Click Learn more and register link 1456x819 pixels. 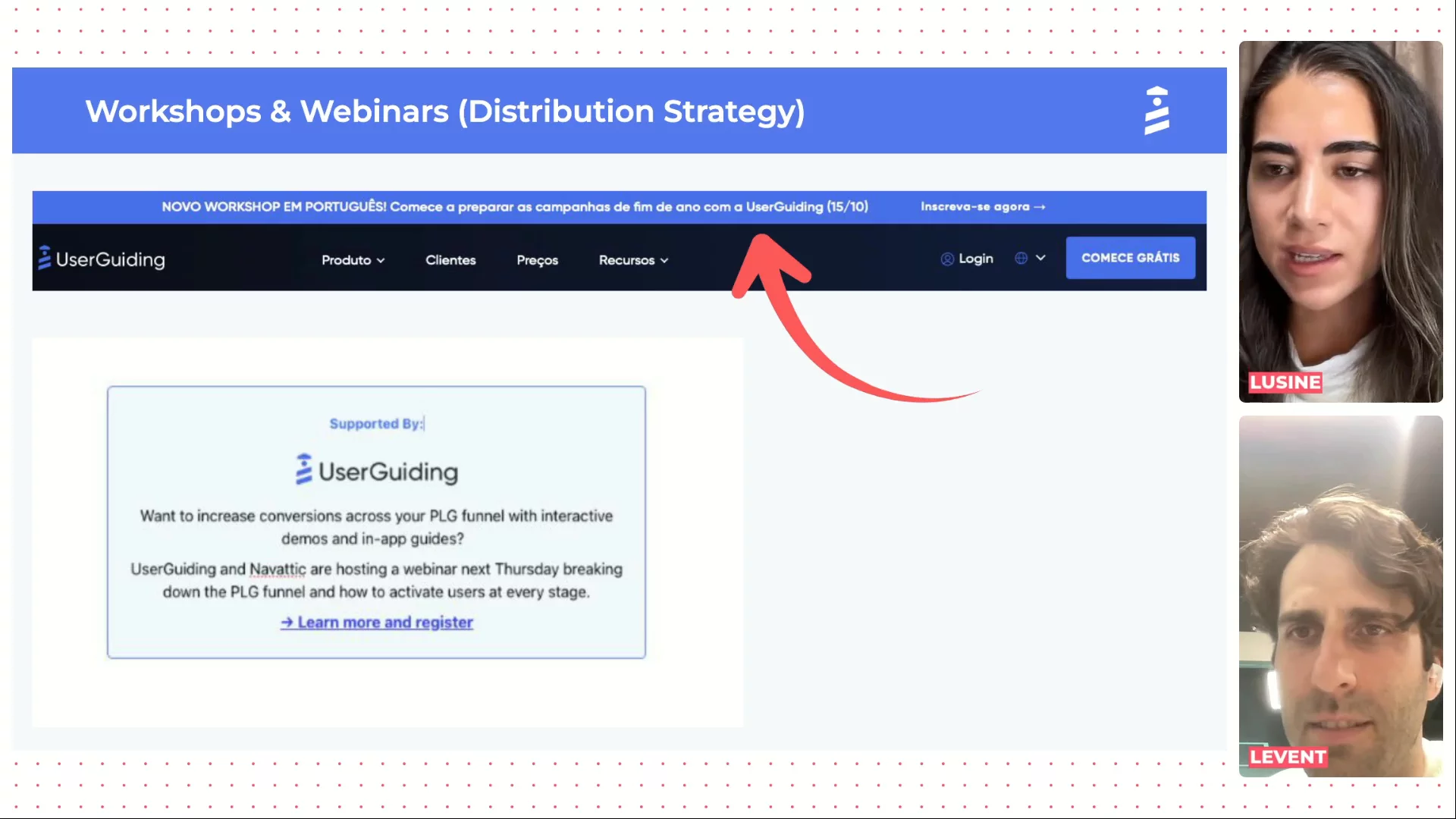385,623
